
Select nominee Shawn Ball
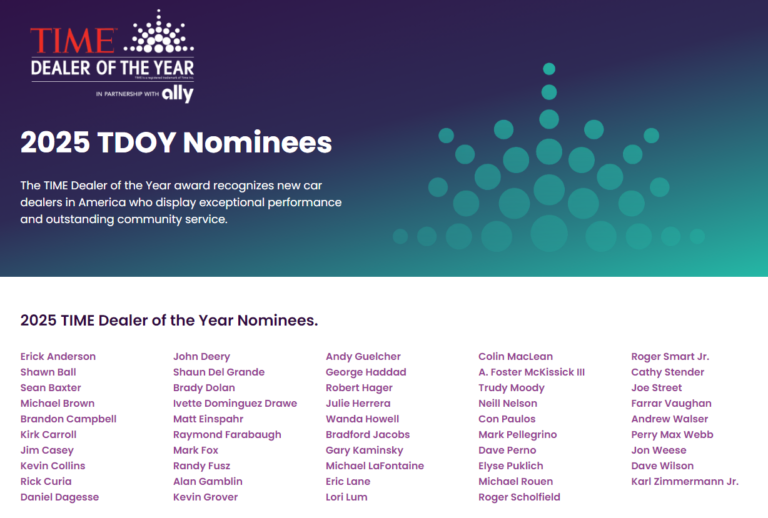click(x=46, y=372)
